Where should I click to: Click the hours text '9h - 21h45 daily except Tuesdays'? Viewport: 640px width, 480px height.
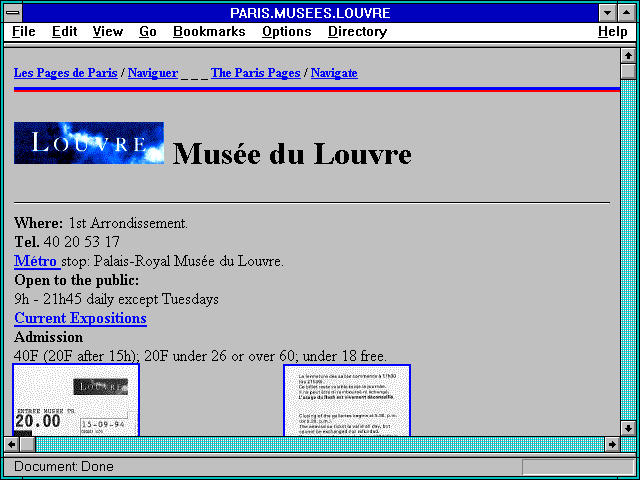point(116,300)
